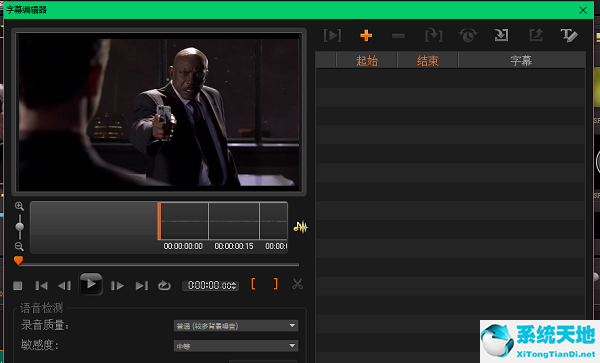This screenshot has width=600, height=363.
Task: Open the time offset clock icon
Action: pos(468,36)
